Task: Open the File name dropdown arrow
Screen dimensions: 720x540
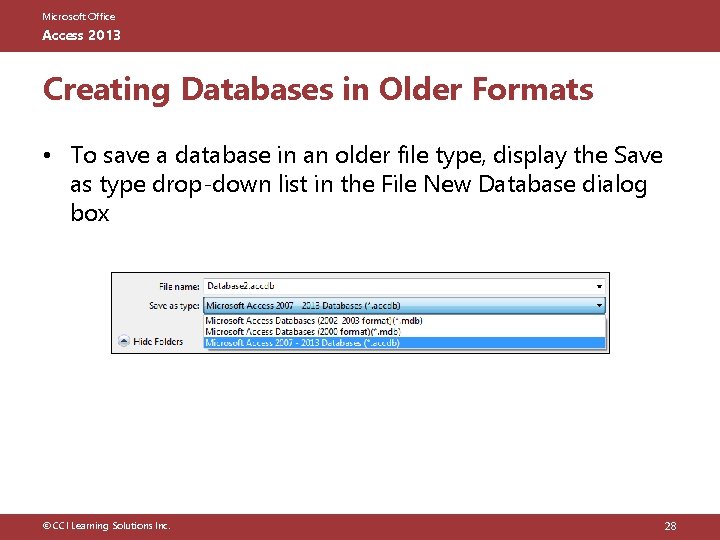Action: (x=599, y=287)
